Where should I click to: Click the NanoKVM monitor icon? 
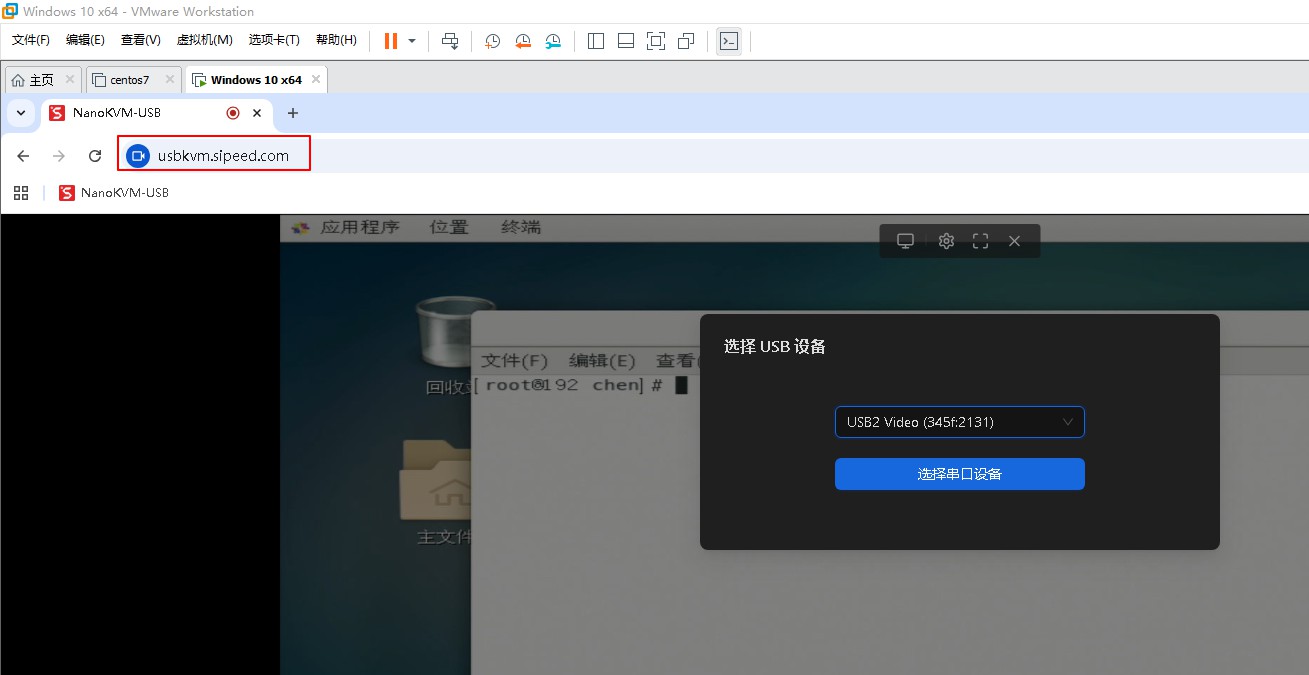click(904, 240)
